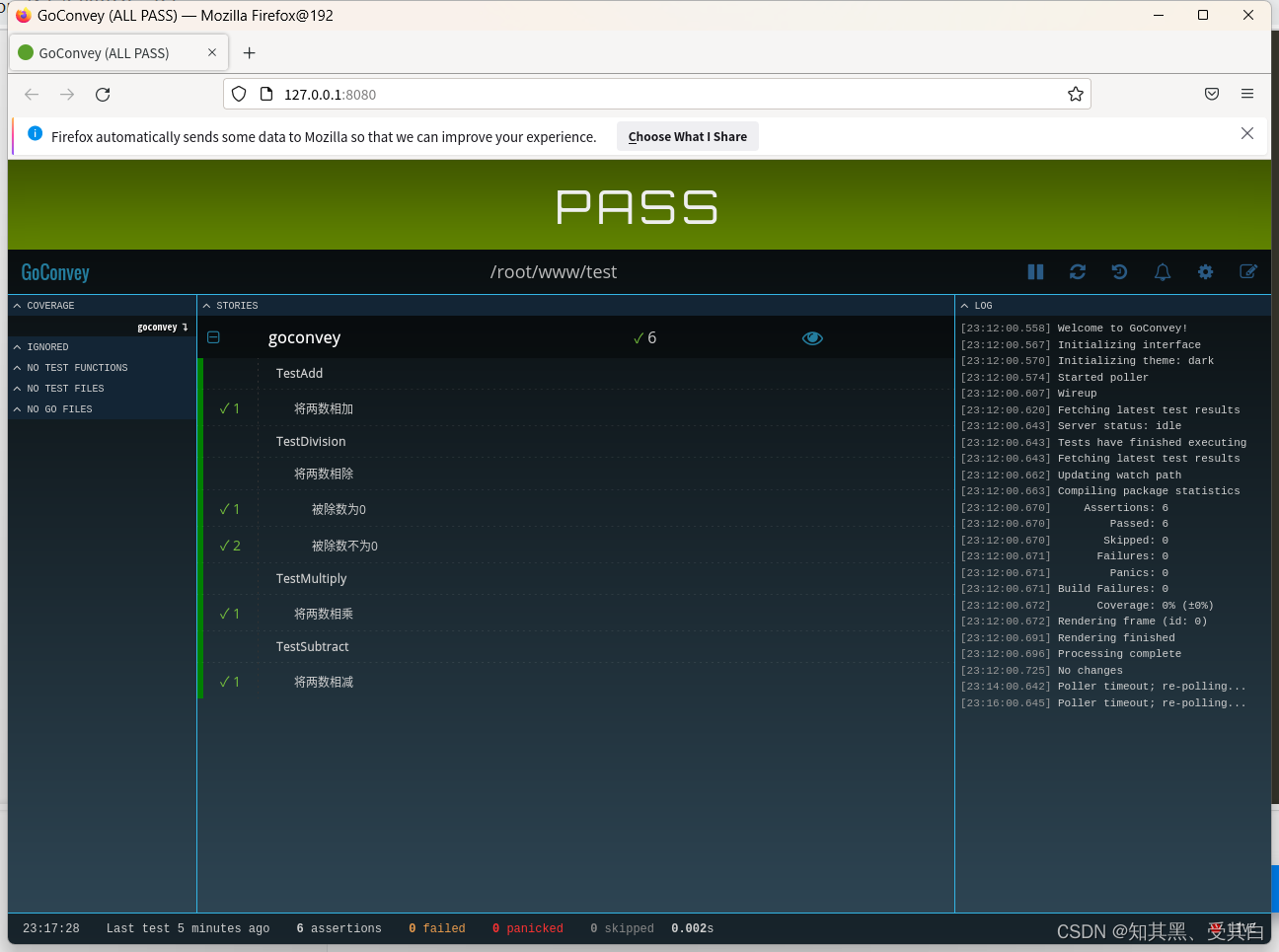Open GoConvey settings gear
This screenshot has width=1279, height=952.
1205,272
